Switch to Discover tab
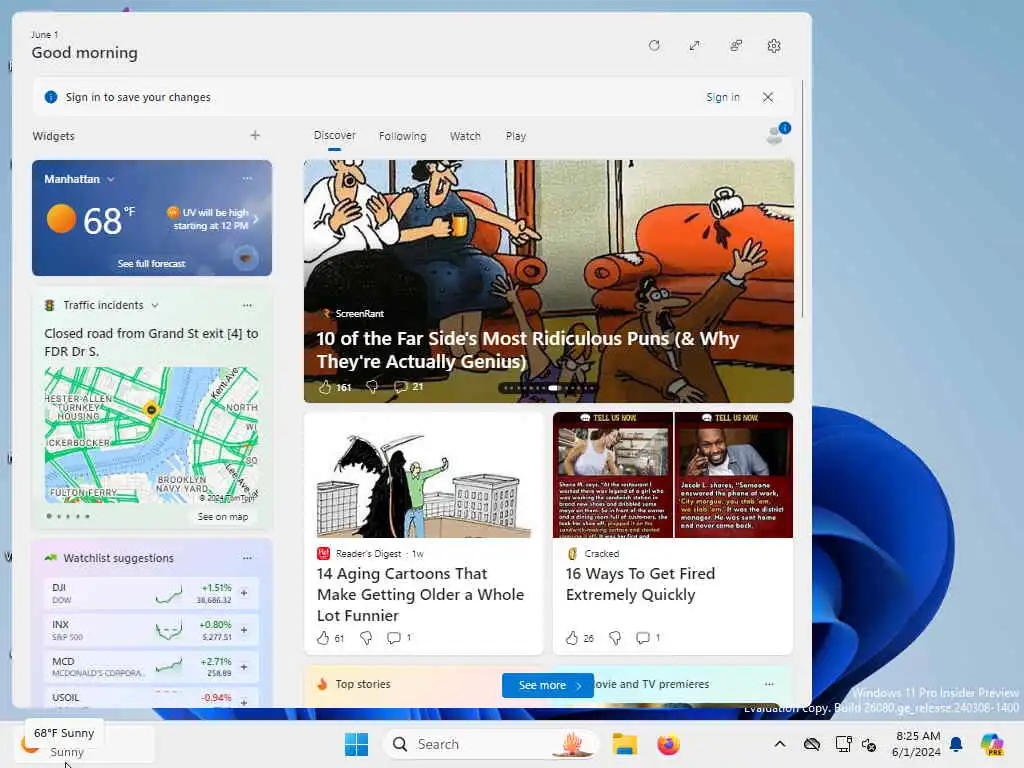Screen dimensions: 1024x768 pyautogui.click(x=334, y=136)
